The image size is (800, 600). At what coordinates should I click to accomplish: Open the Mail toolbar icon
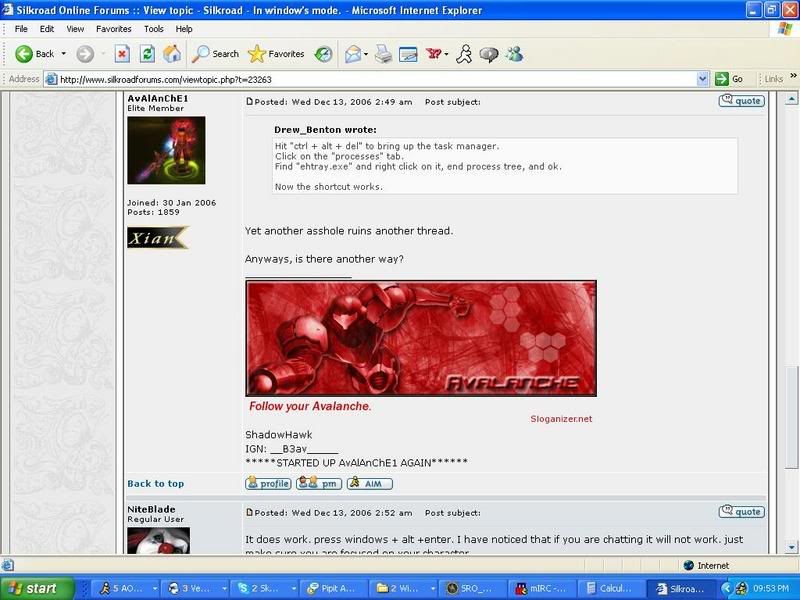(x=353, y=54)
